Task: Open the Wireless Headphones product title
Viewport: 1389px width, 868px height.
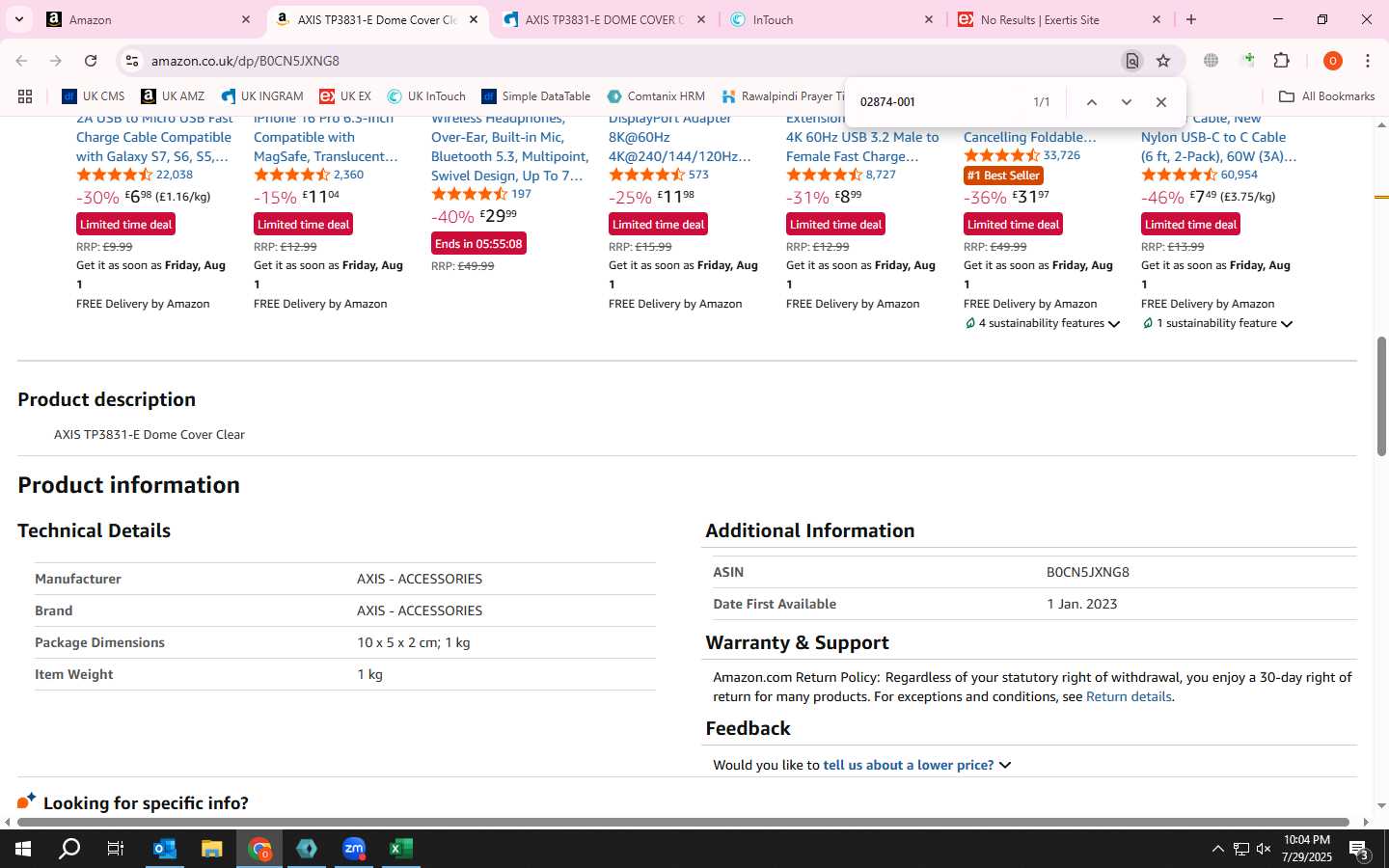Action: [x=510, y=147]
